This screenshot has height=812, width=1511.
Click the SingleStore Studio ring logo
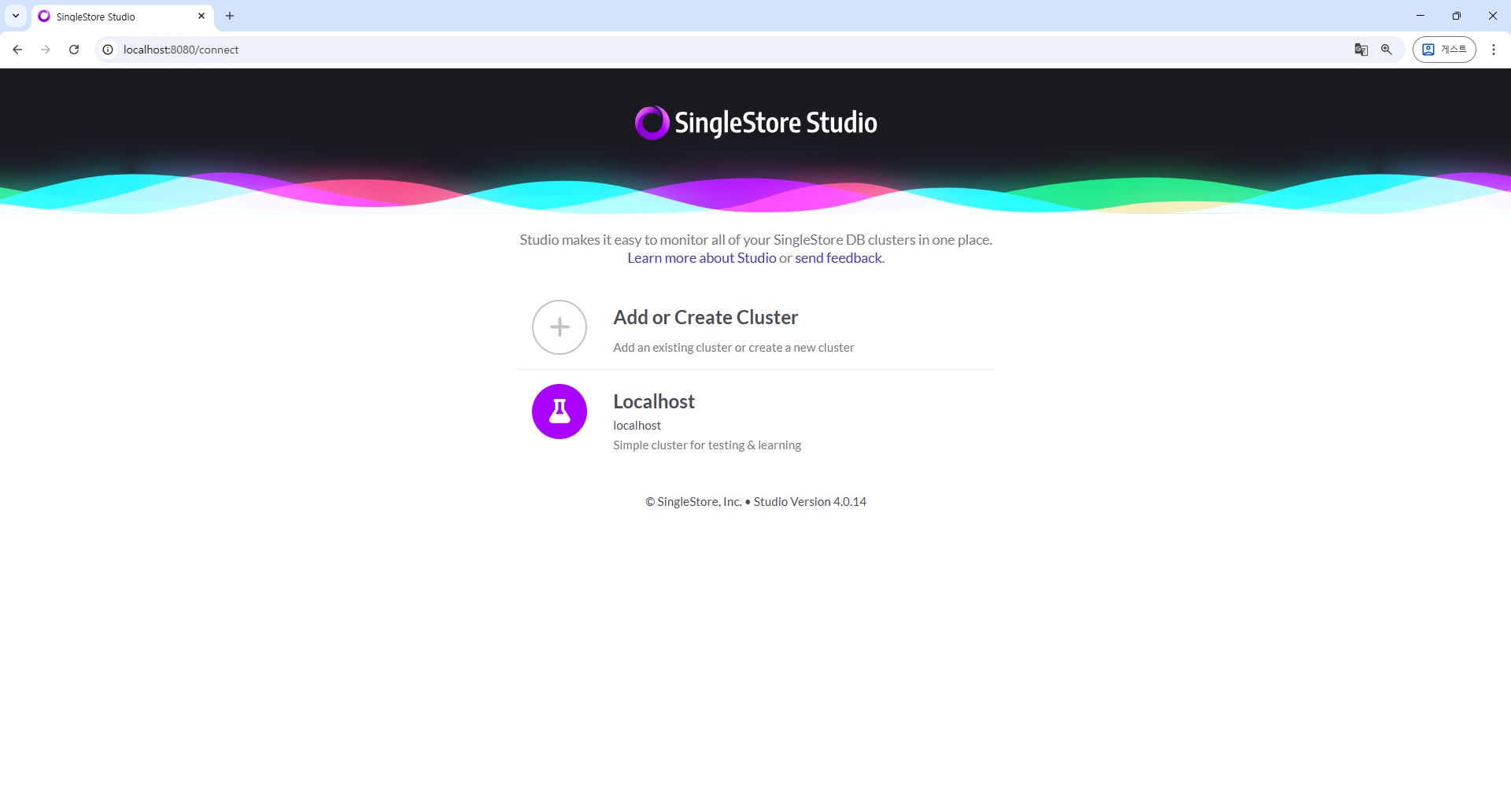[x=652, y=123]
